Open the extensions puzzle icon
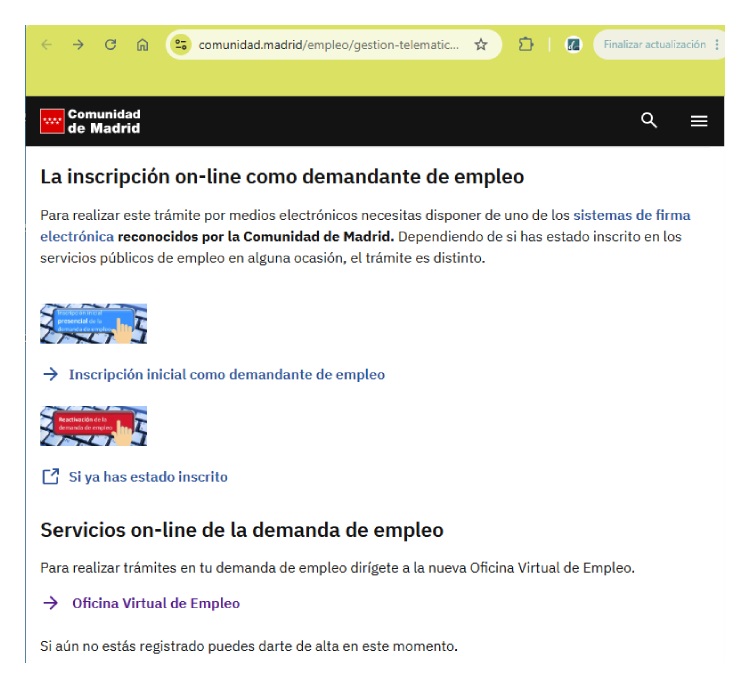 (x=526, y=44)
